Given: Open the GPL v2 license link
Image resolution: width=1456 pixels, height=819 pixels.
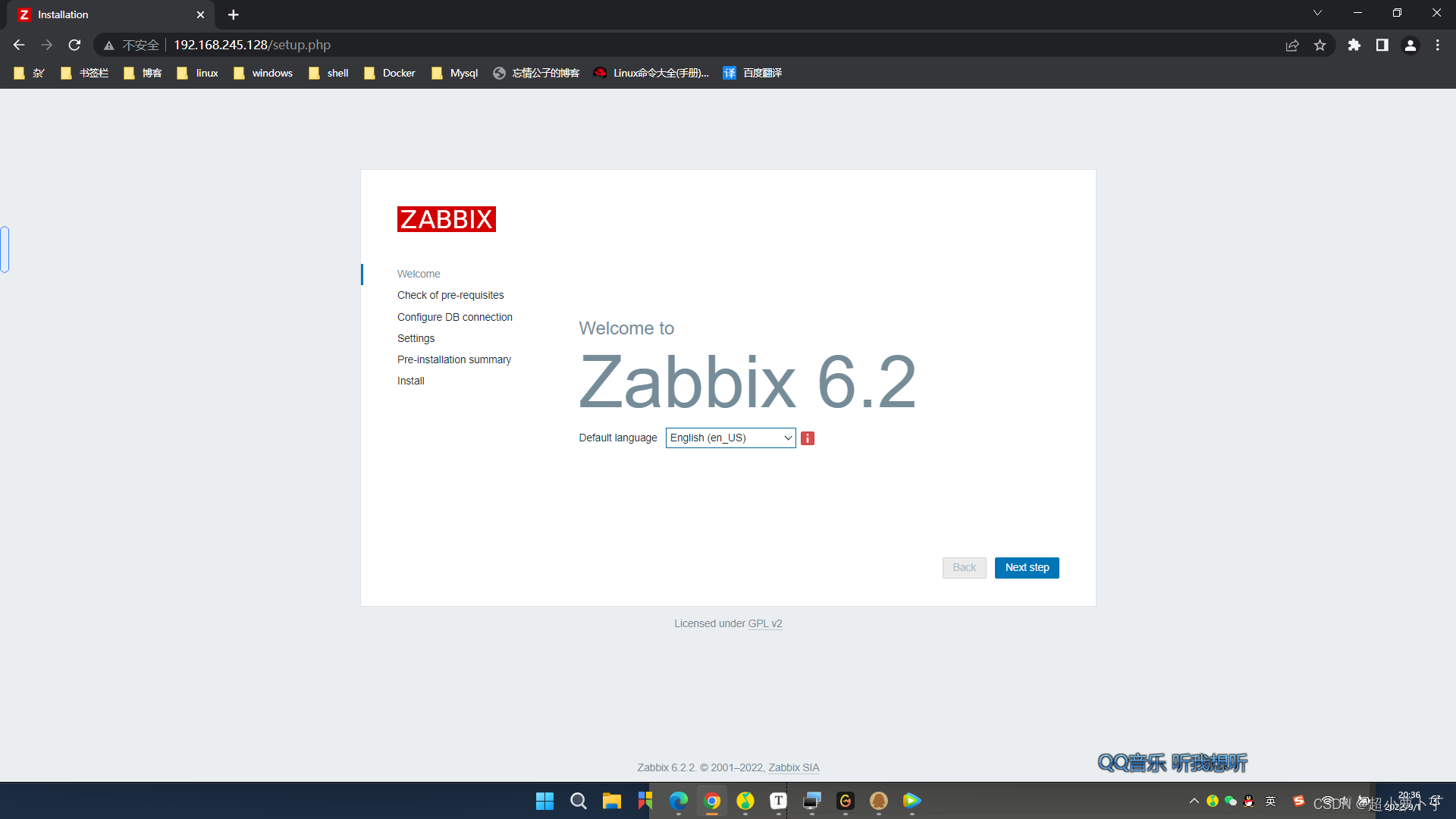Looking at the screenshot, I should 764,623.
